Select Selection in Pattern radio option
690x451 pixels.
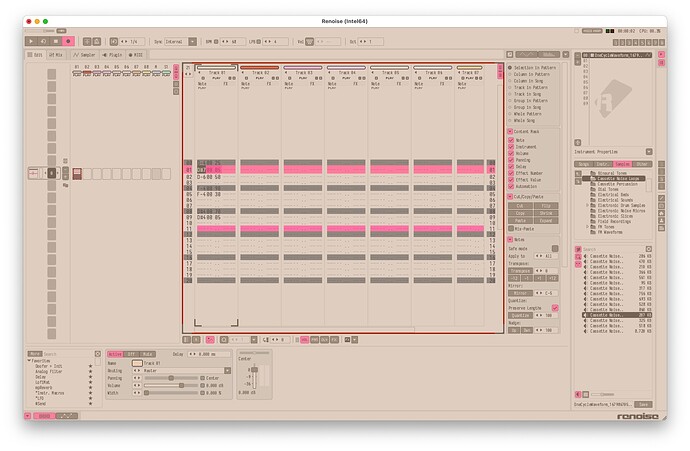pyautogui.click(x=532, y=68)
